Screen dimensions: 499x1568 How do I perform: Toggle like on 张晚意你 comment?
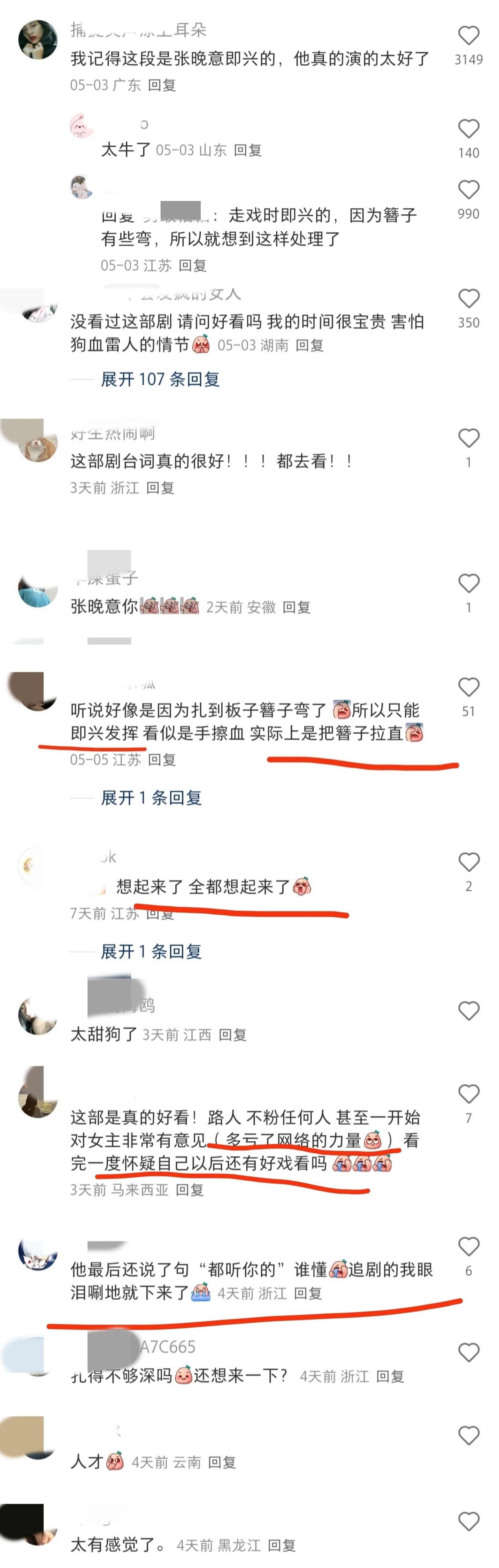point(468,583)
